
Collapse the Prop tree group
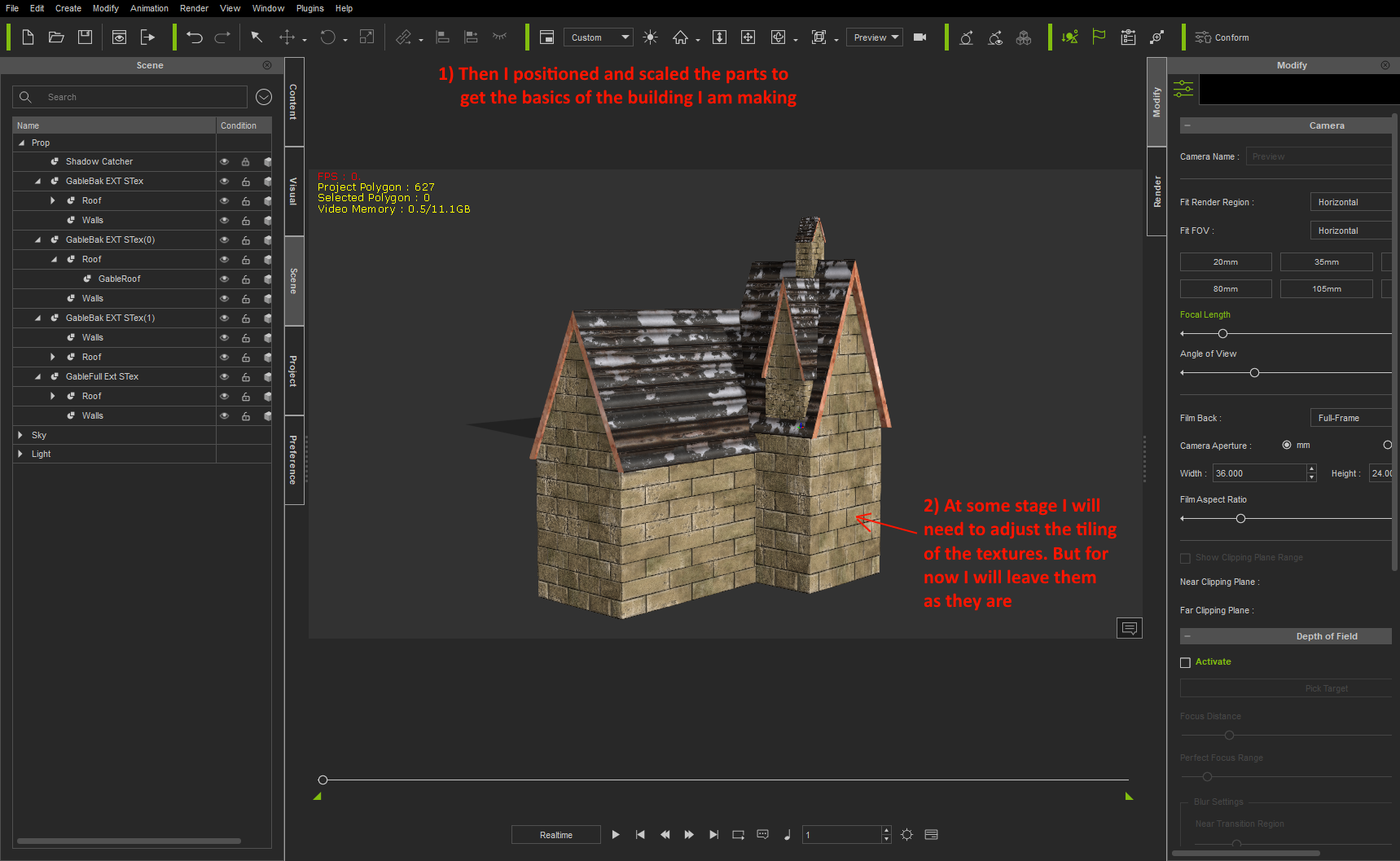point(21,143)
